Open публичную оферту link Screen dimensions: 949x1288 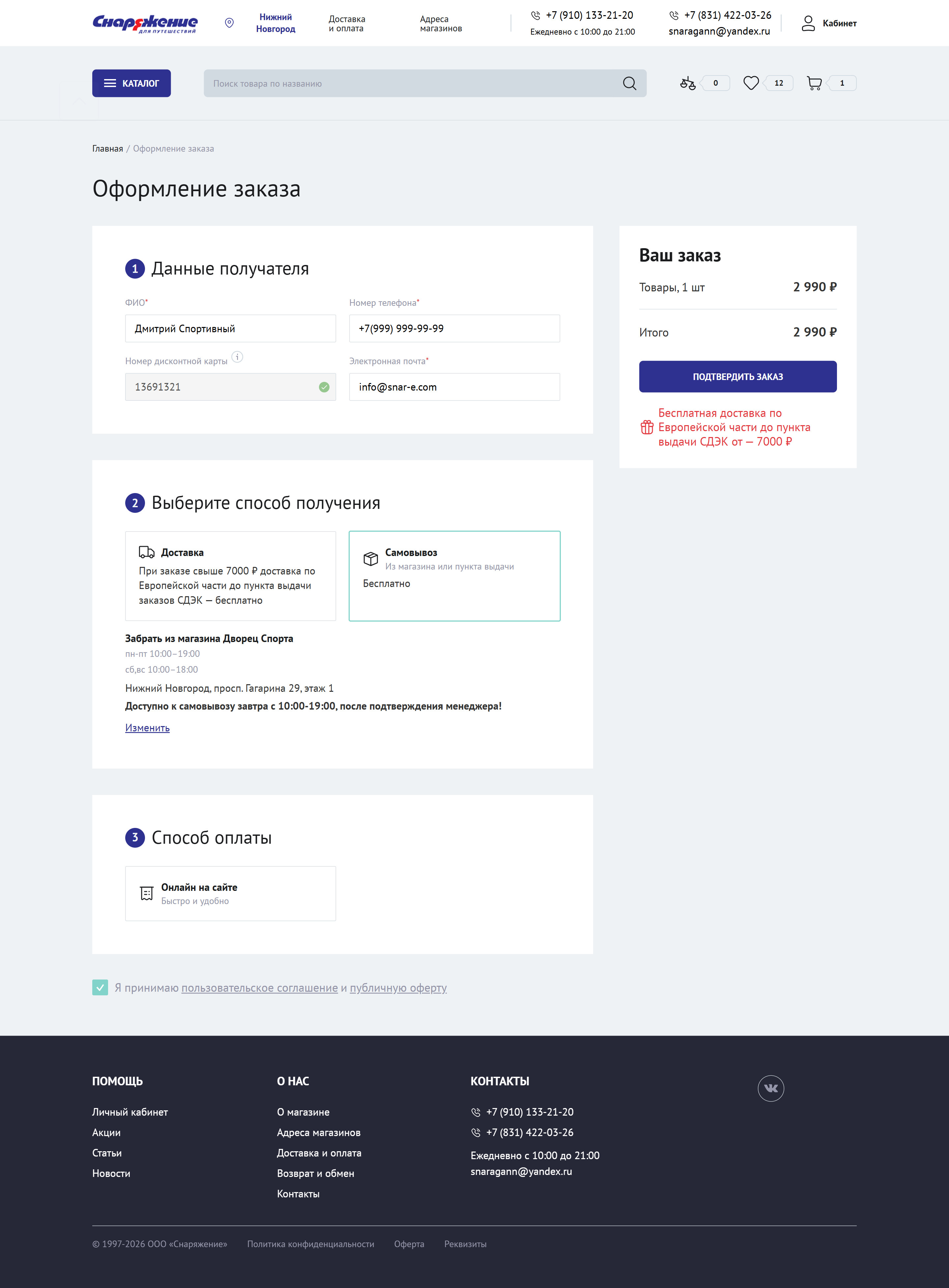pos(398,987)
